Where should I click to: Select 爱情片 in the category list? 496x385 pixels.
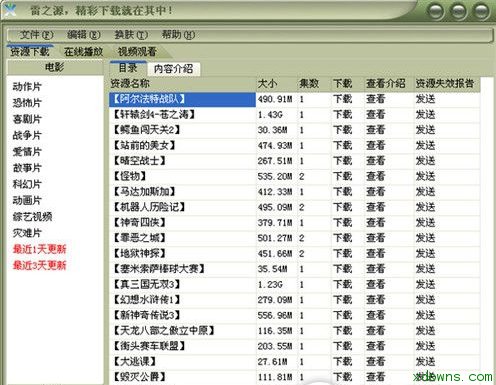click(x=27, y=152)
